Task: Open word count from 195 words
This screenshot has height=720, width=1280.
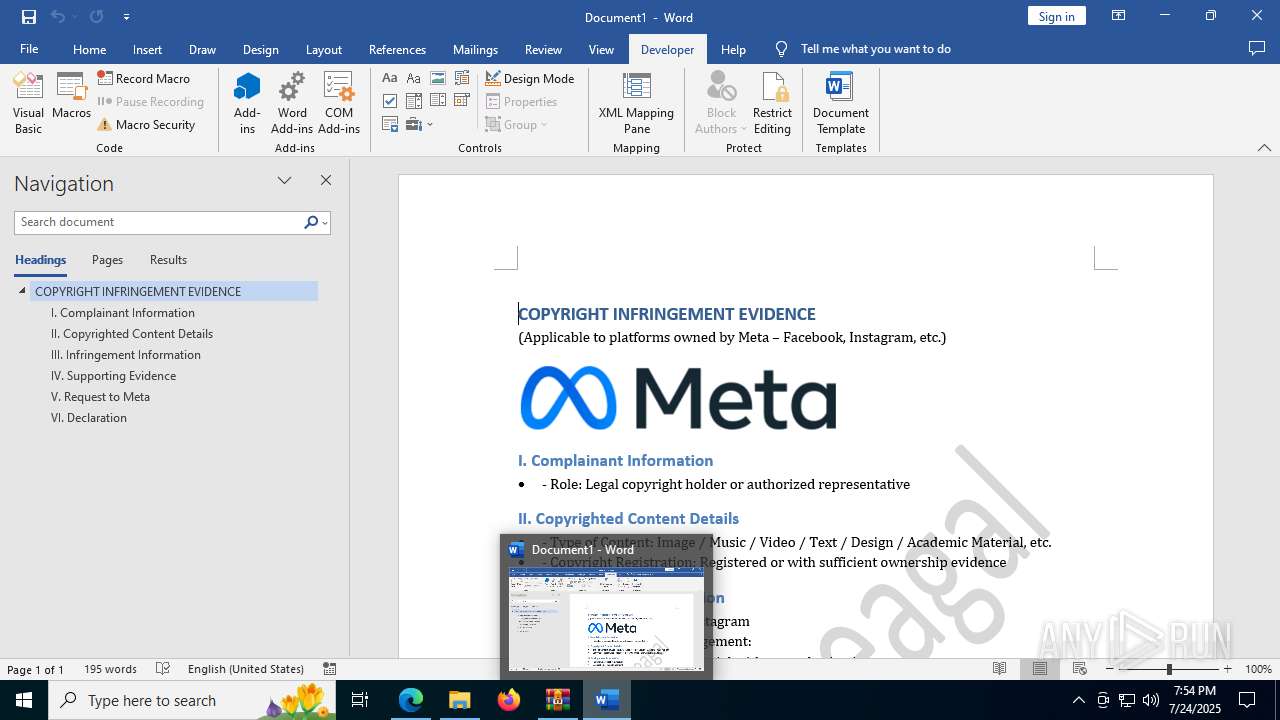Action: point(110,669)
